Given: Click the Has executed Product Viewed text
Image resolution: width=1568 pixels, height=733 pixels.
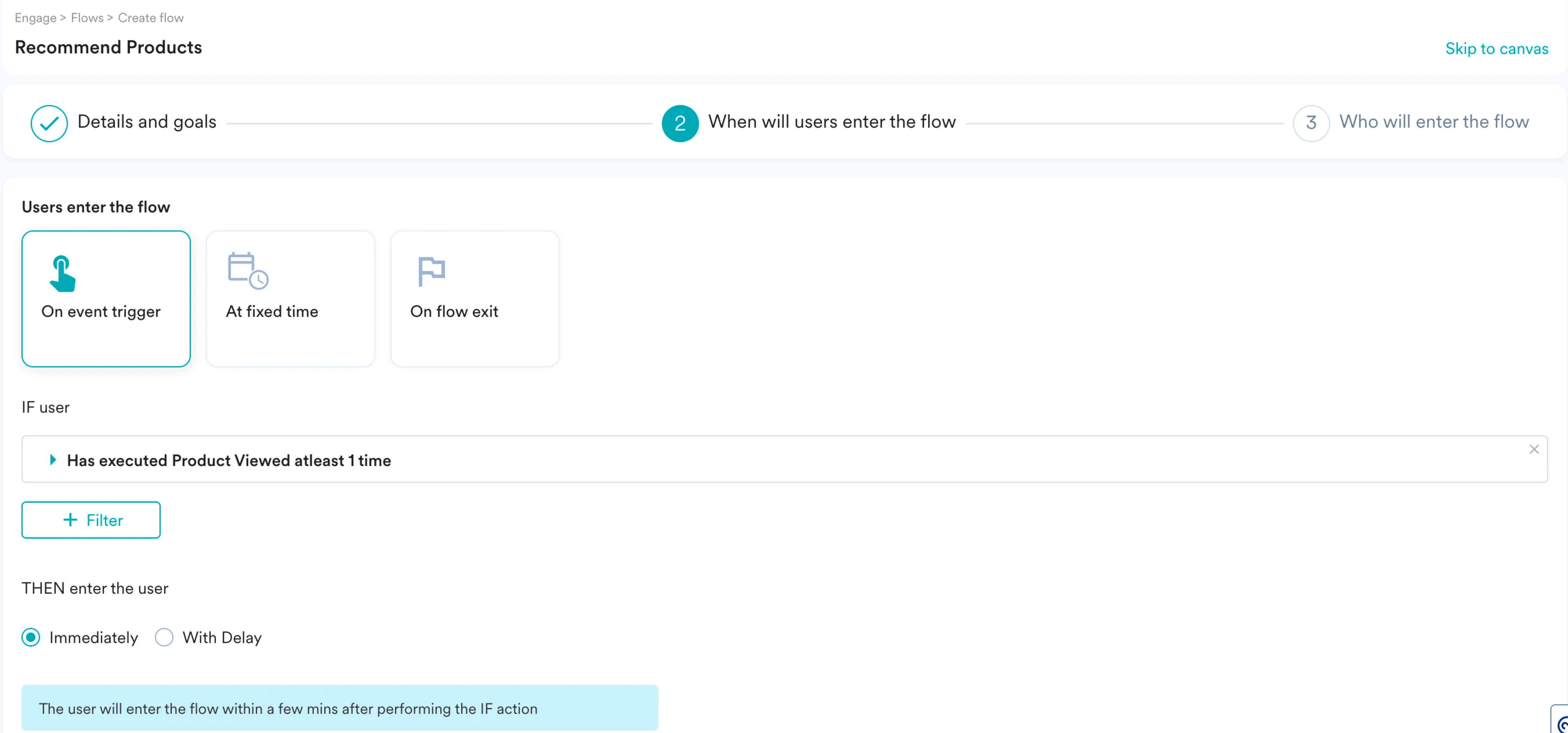Looking at the screenshot, I should pos(229,461).
